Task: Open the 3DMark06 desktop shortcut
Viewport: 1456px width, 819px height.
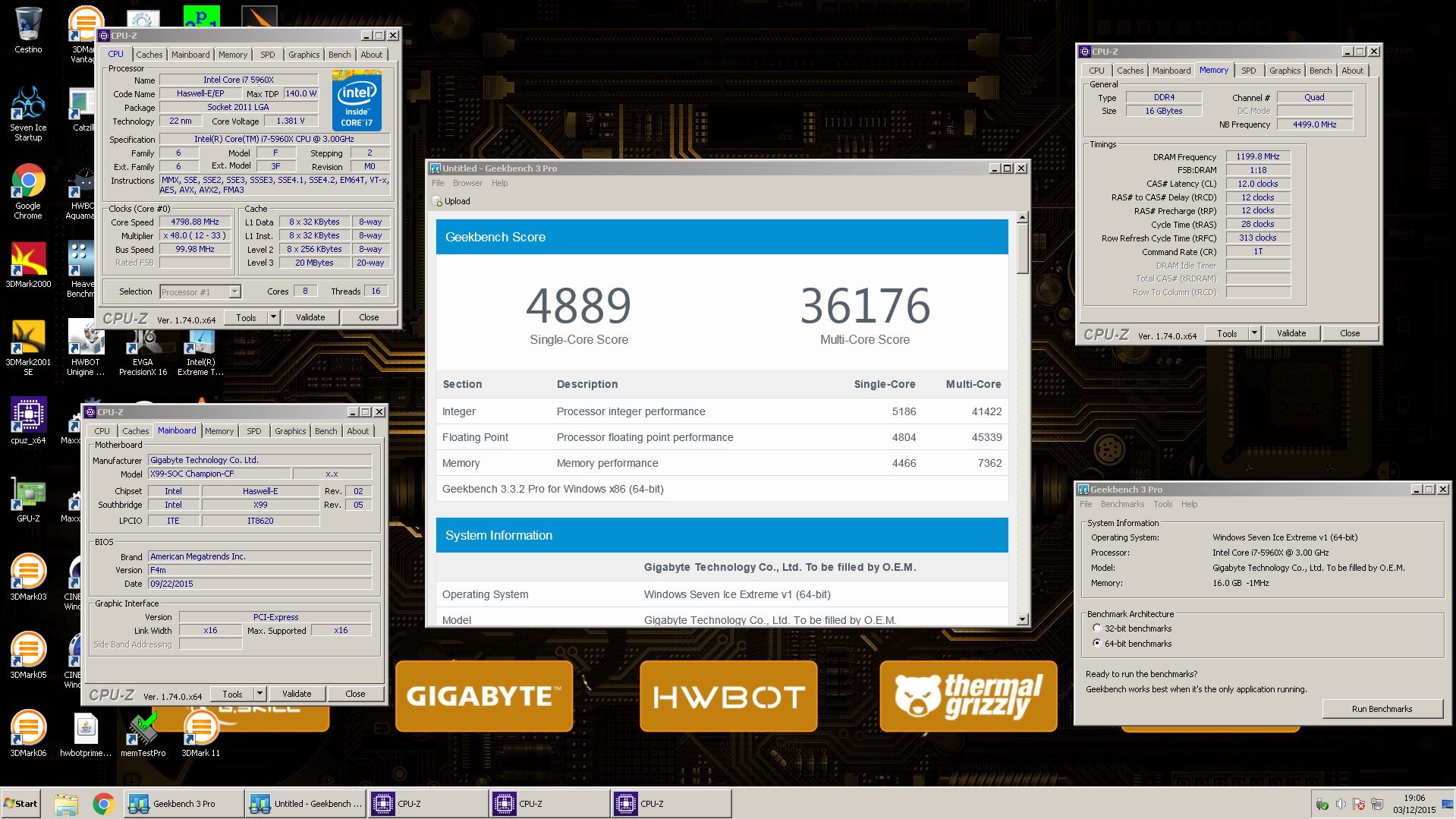Action: pos(28,733)
